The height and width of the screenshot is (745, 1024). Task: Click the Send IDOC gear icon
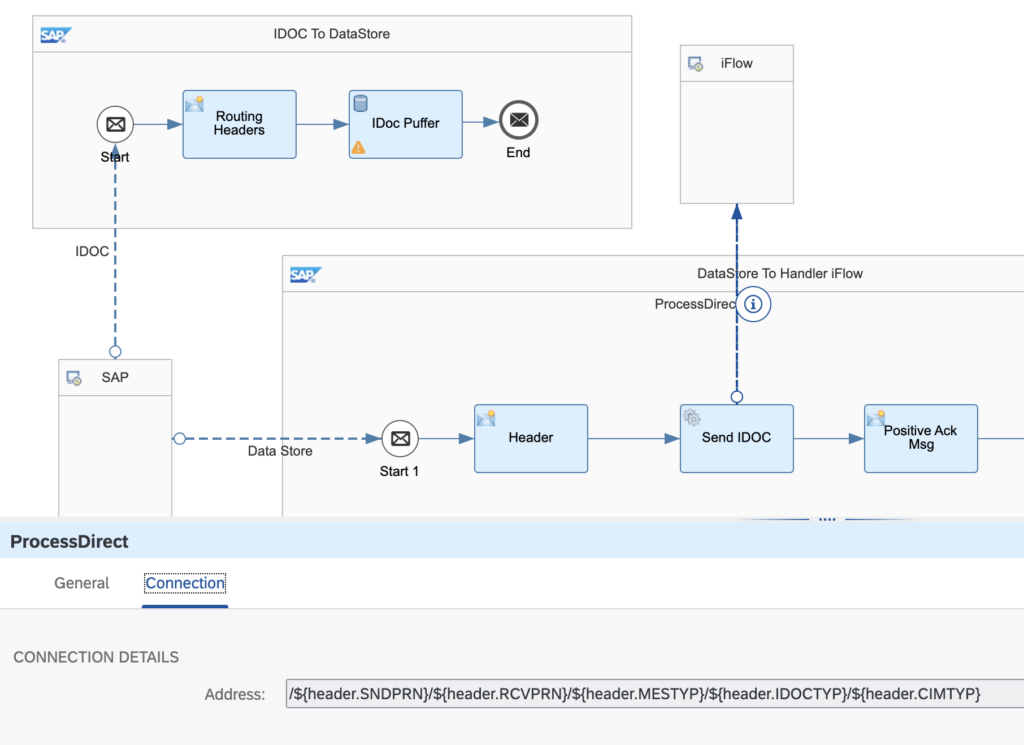692,417
